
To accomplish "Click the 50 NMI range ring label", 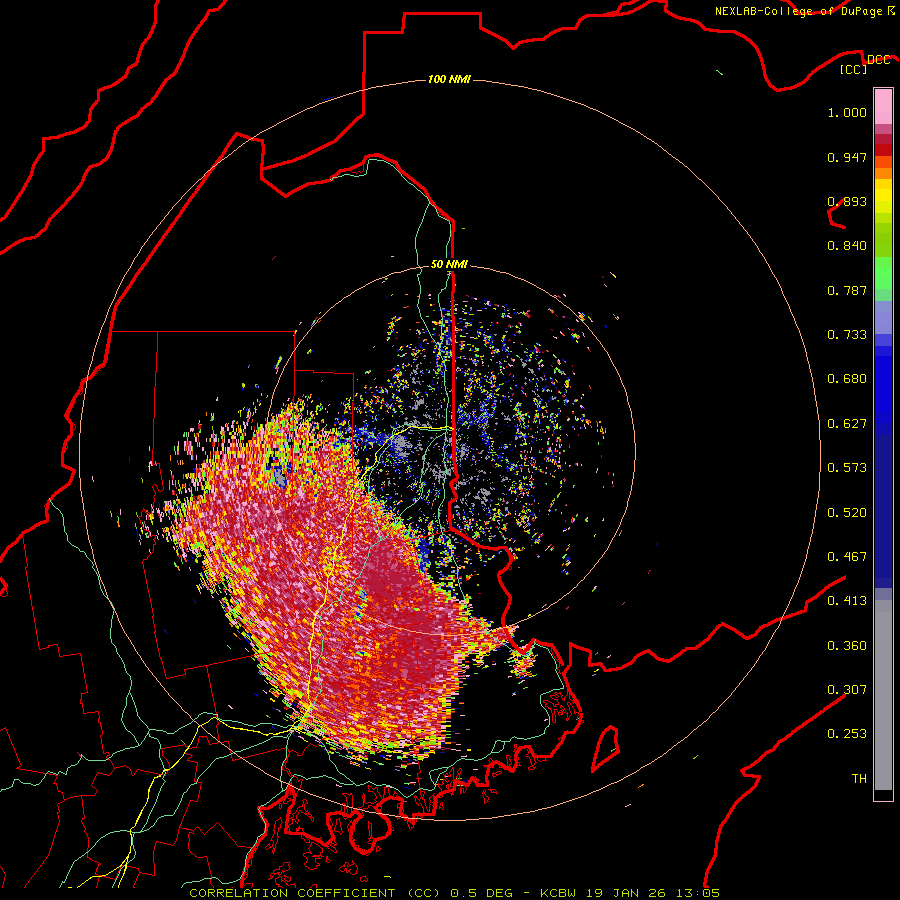I will pyautogui.click(x=449, y=264).
